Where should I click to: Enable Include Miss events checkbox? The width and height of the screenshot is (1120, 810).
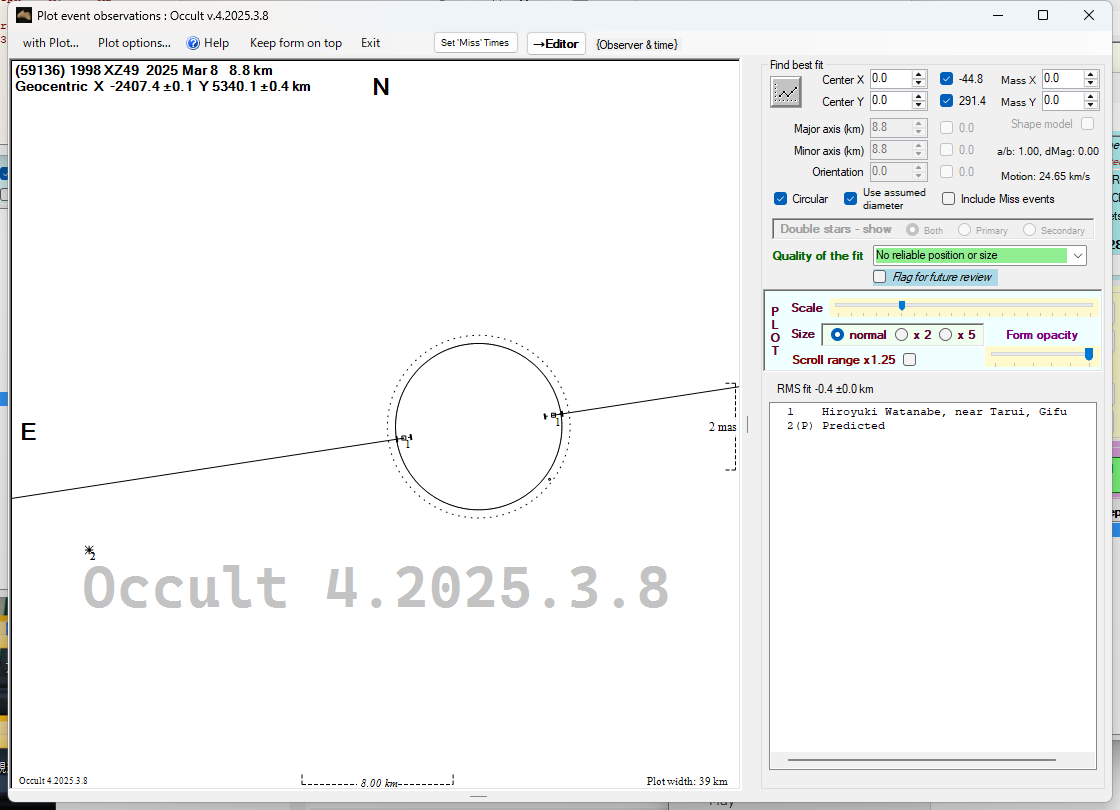(949, 199)
